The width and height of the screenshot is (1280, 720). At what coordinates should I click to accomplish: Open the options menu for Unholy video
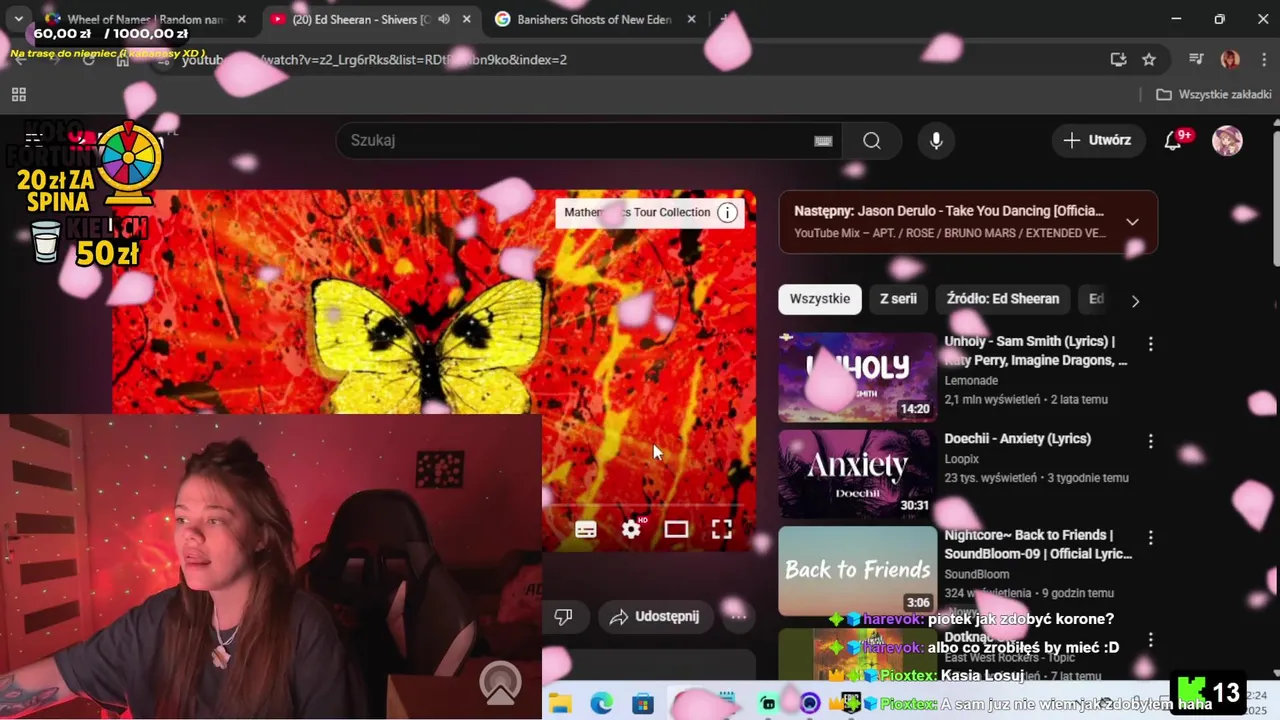tap(1150, 343)
